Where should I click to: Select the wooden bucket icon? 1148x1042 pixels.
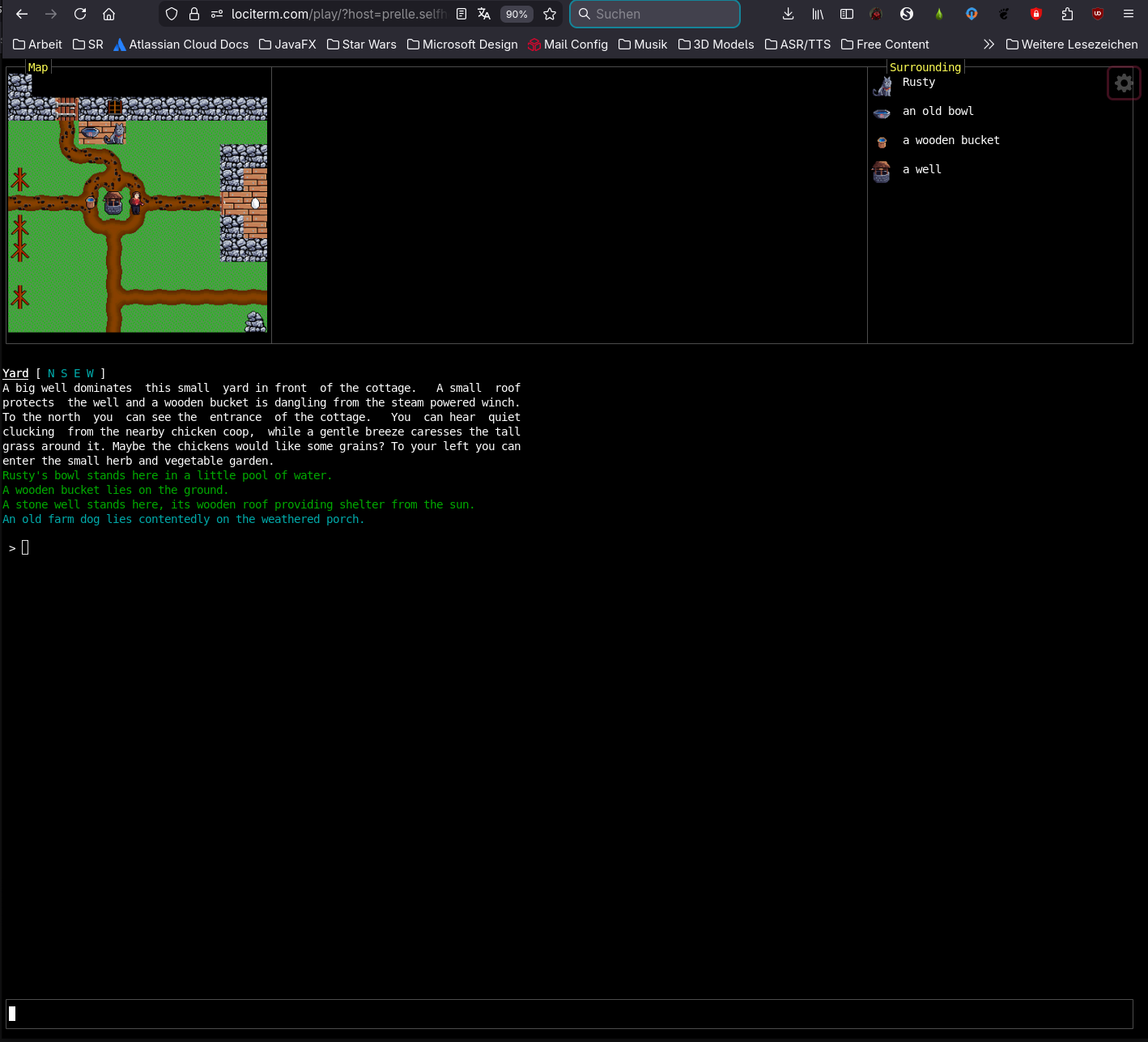pos(882,142)
